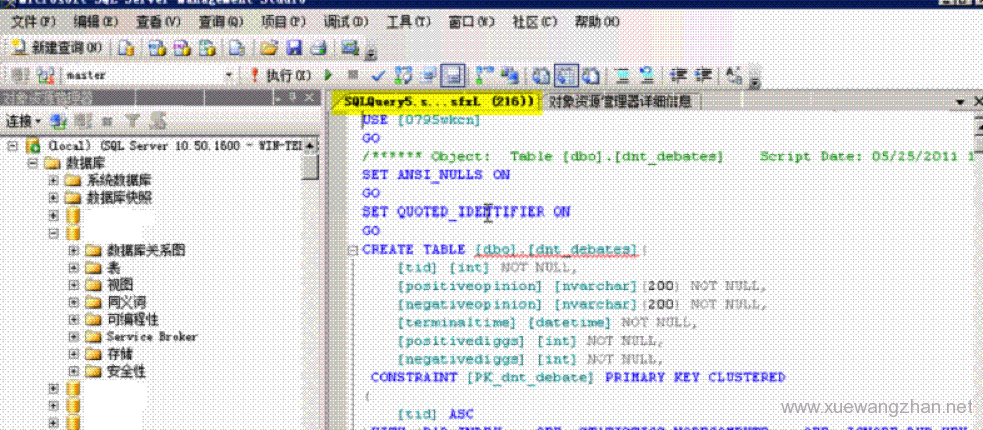983x430 pixels.
Task: Click the Increase Indent icon in editor toolbar
Action: 705,75
